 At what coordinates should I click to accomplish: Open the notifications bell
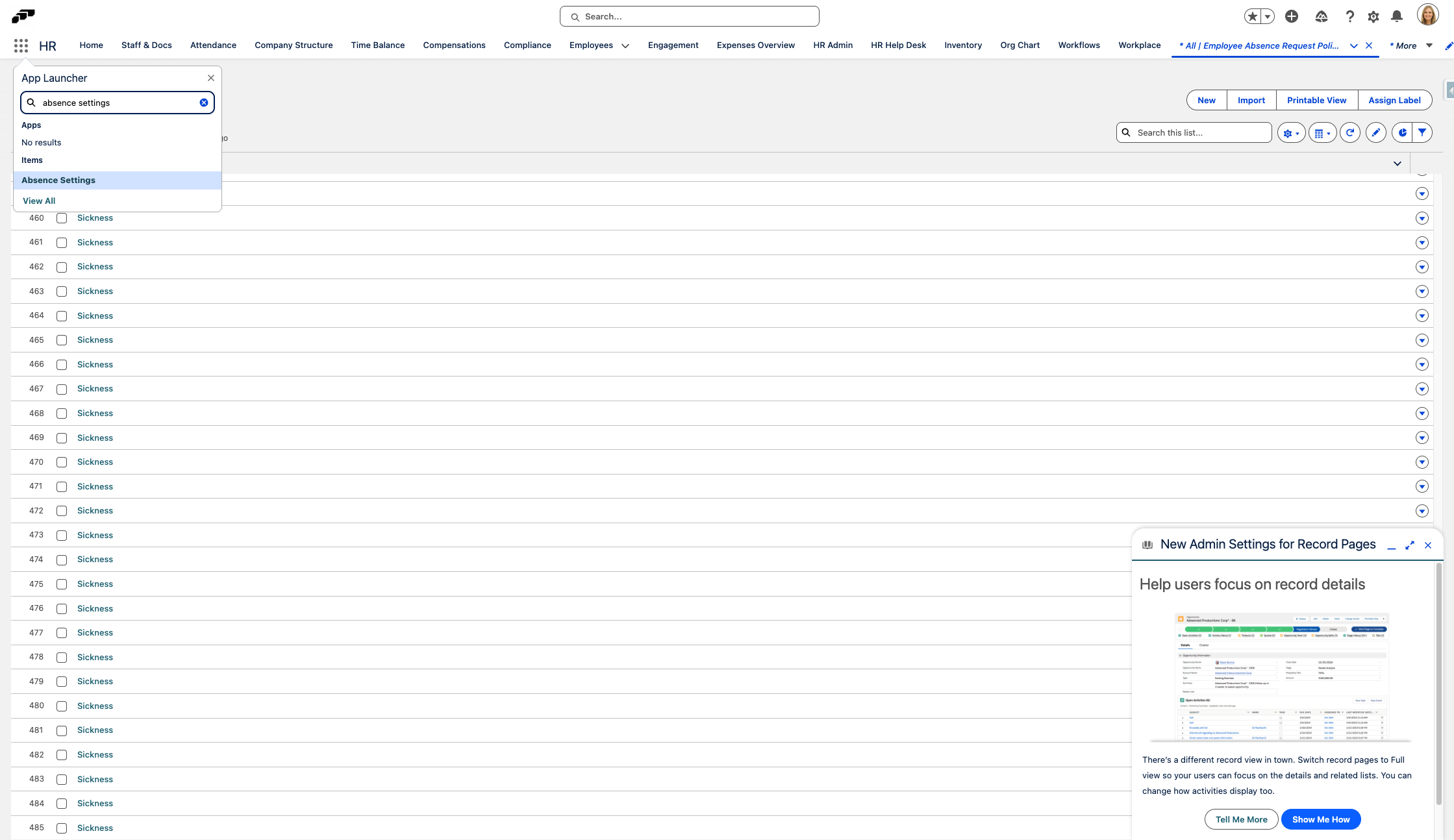[1397, 17]
